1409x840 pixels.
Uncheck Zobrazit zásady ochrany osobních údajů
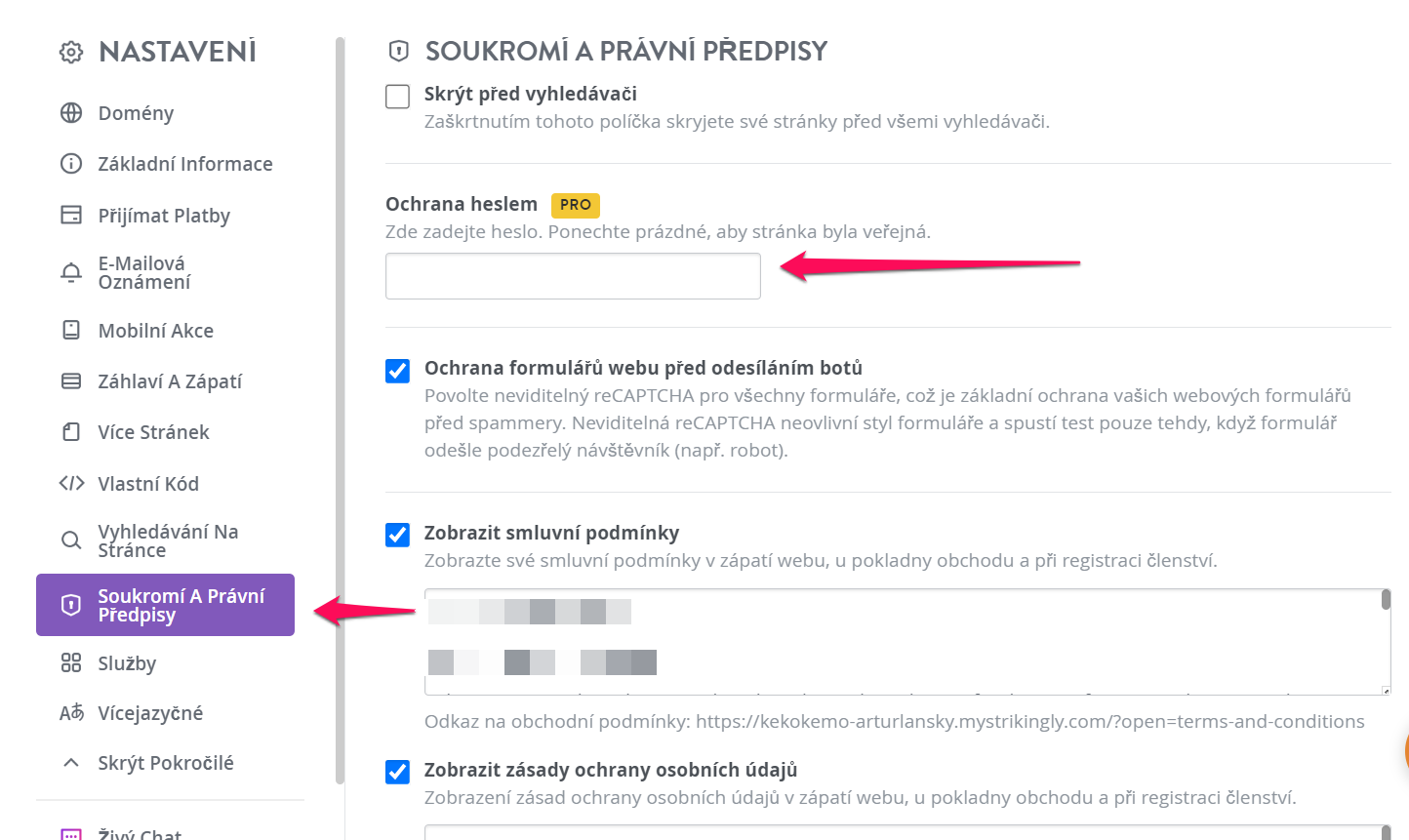click(x=397, y=772)
